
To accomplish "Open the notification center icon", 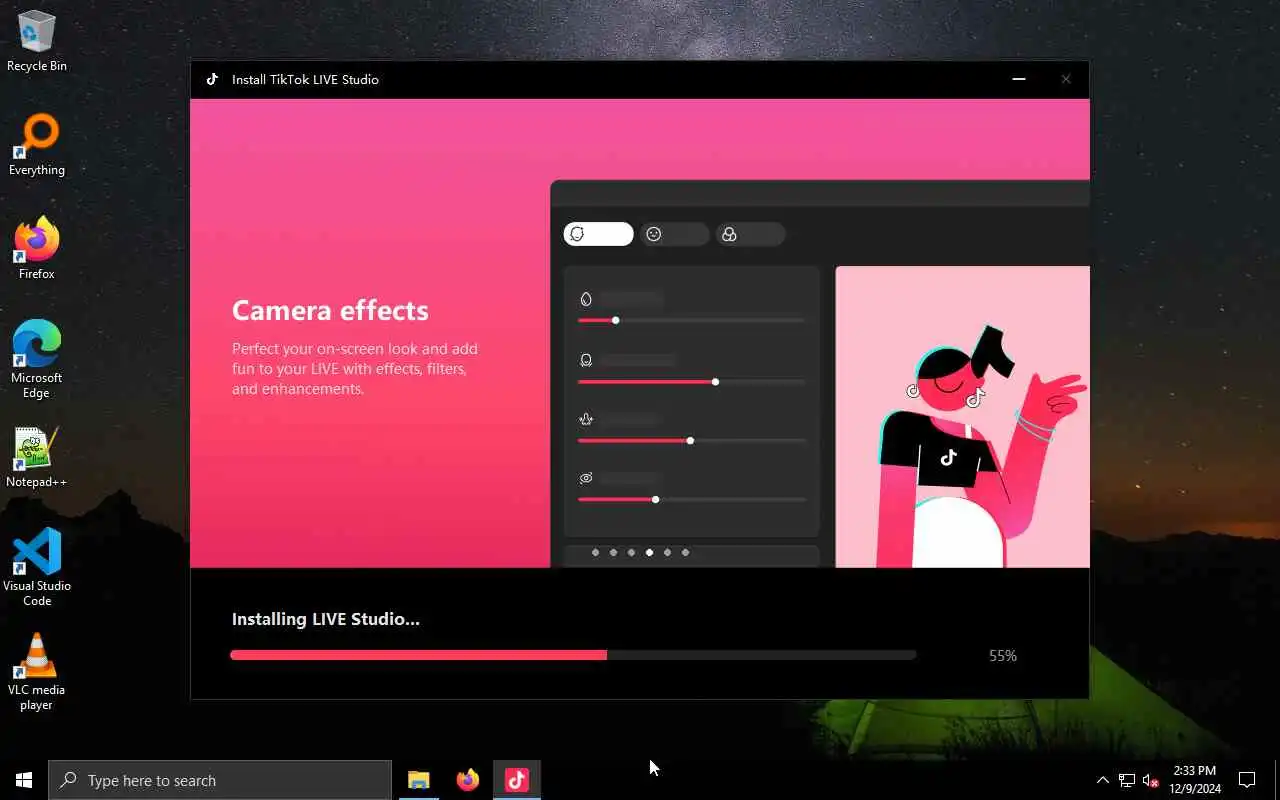I will 1247,780.
